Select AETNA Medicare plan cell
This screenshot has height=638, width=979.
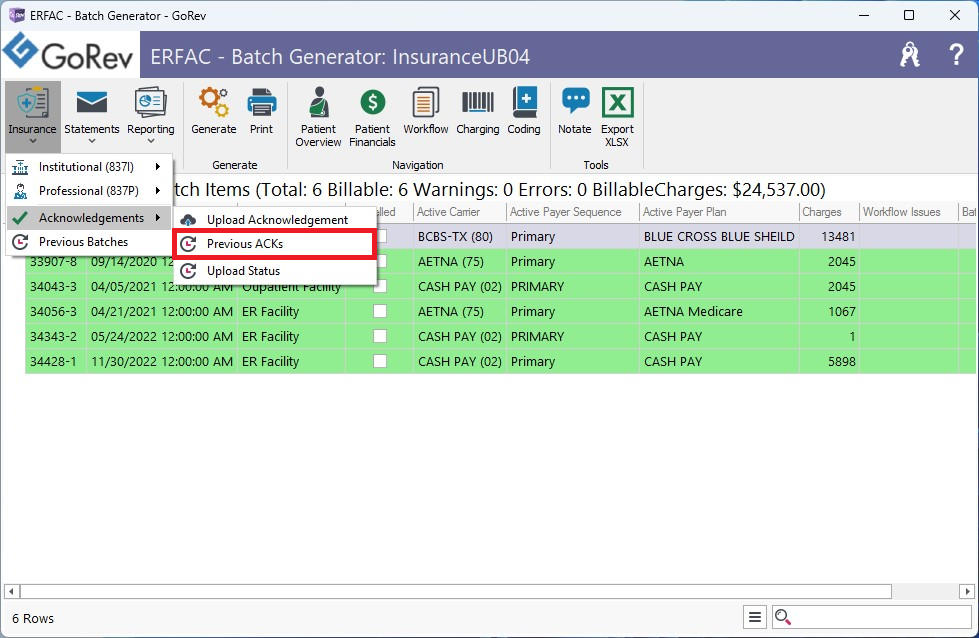tap(719, 312)
